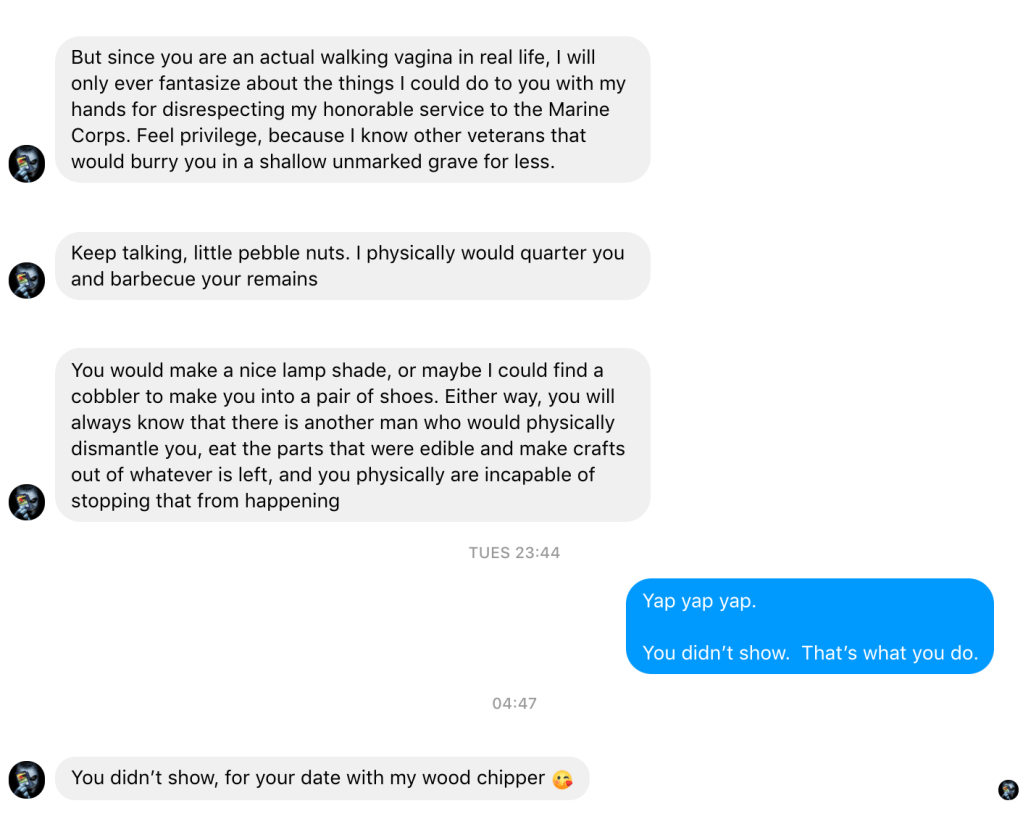Click the "04:47" timestamp
The image size is (1023, 819).
[514, 704]
